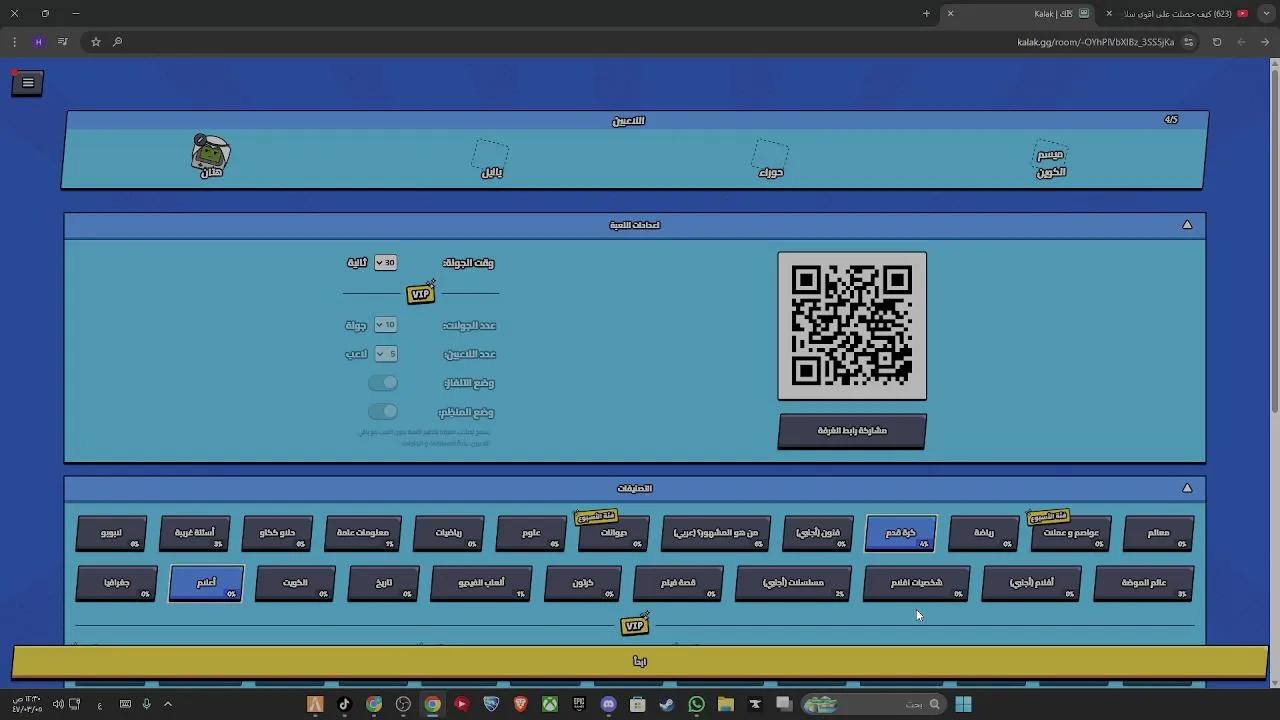Select the player slot named ياليل
Screen dimensions: 1280x720
pyautogui.click(x=491, y=160)
